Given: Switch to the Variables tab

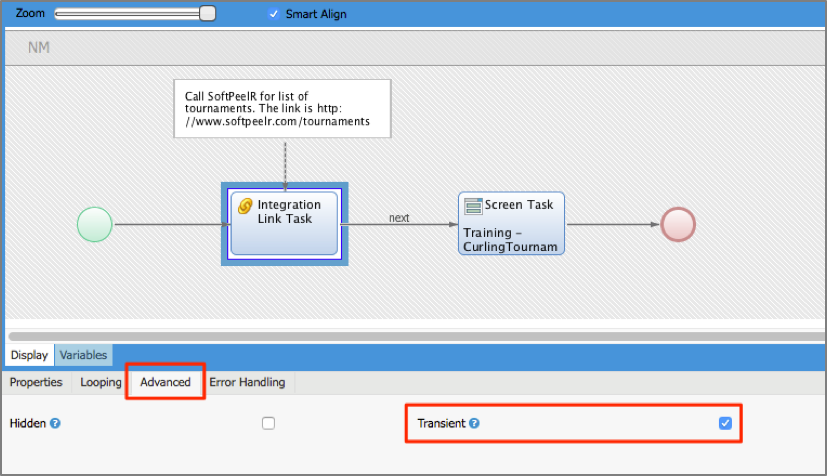Looking at the screenshot, I should point(83,355).
